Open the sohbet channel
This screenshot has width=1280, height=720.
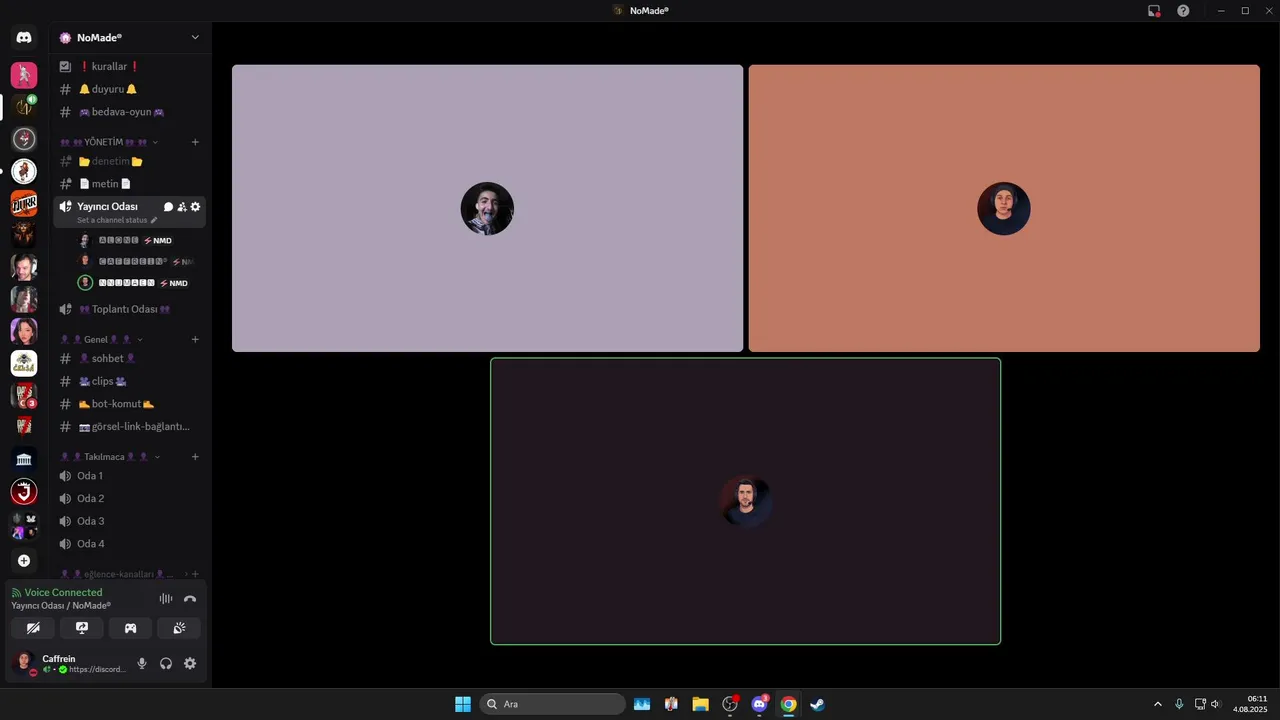point(130,358)
